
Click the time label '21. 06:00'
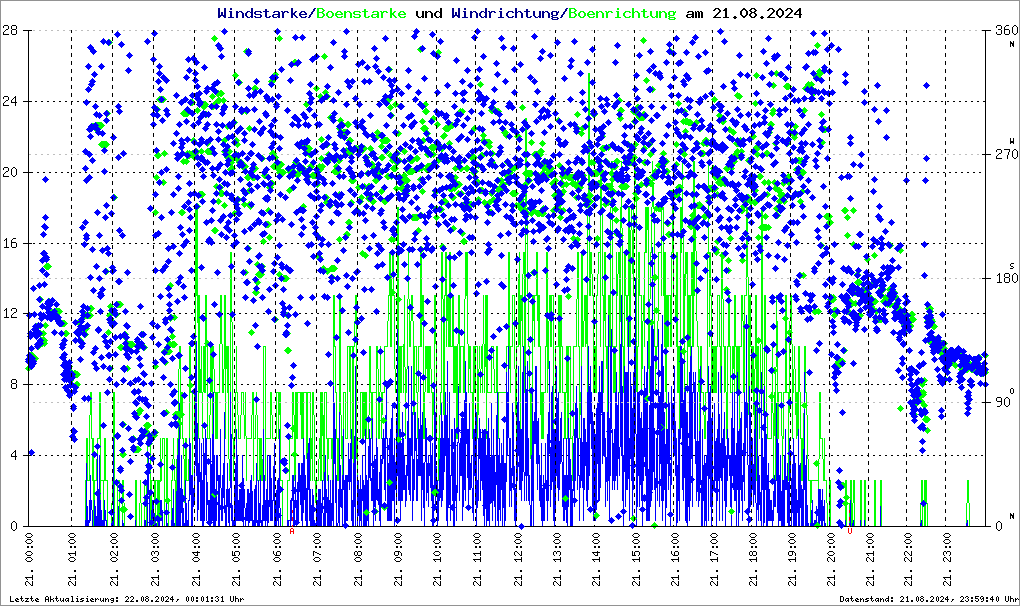coord(276,559)
